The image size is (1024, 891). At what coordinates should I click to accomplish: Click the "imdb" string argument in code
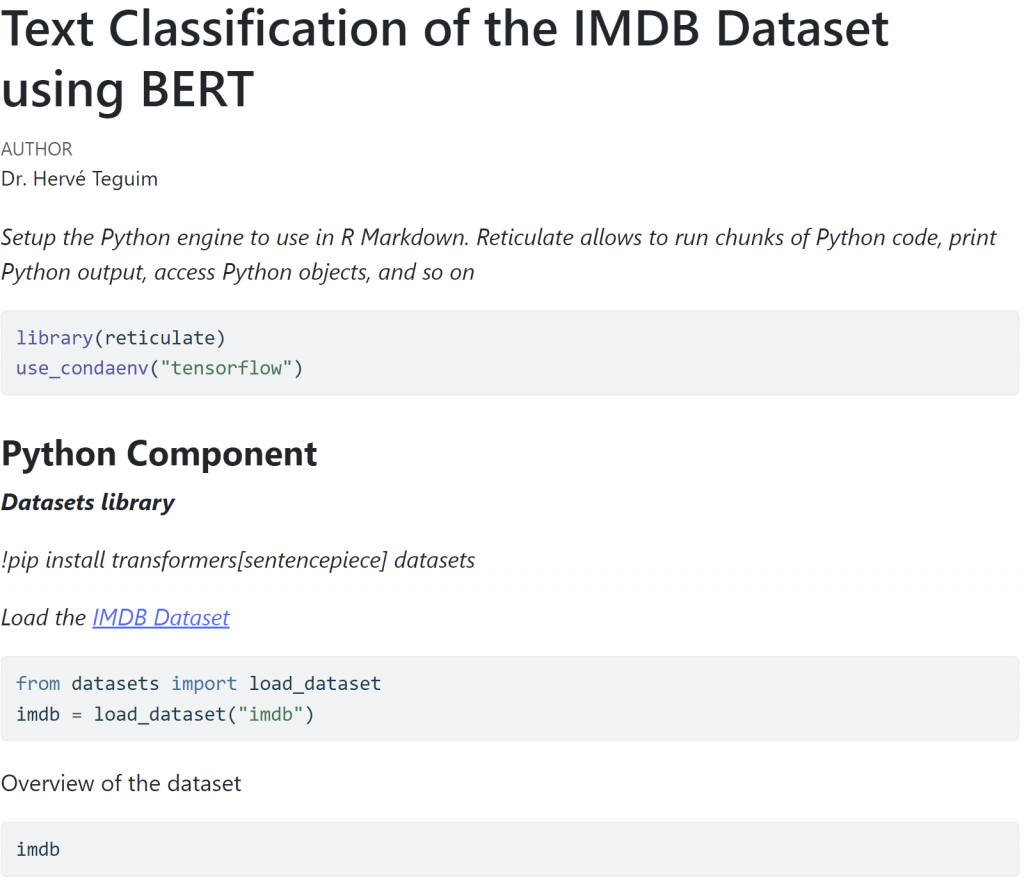tap(270, 715)
